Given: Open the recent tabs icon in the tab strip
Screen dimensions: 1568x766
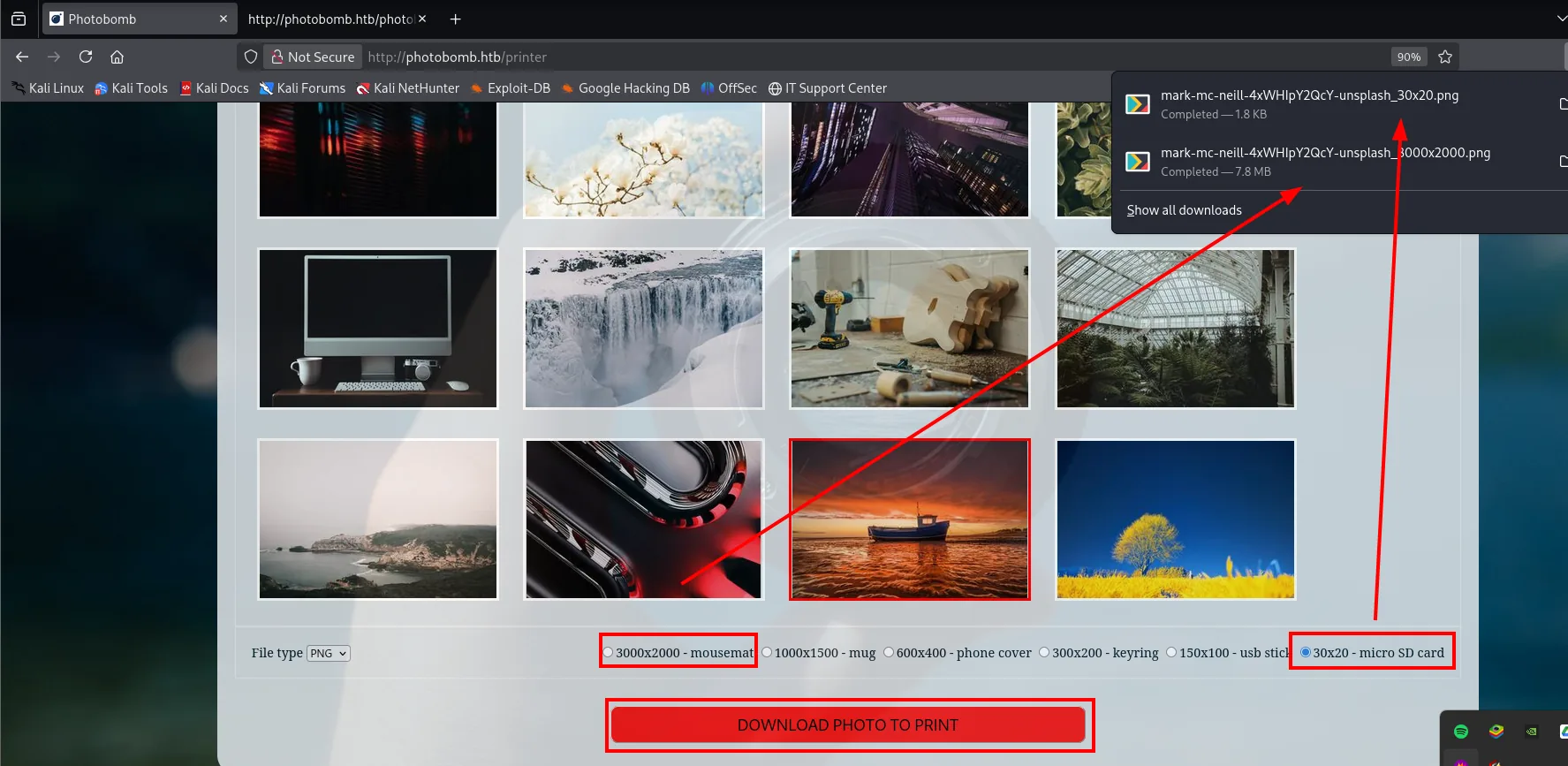Looking at the screenshot, I should (19, 19).
